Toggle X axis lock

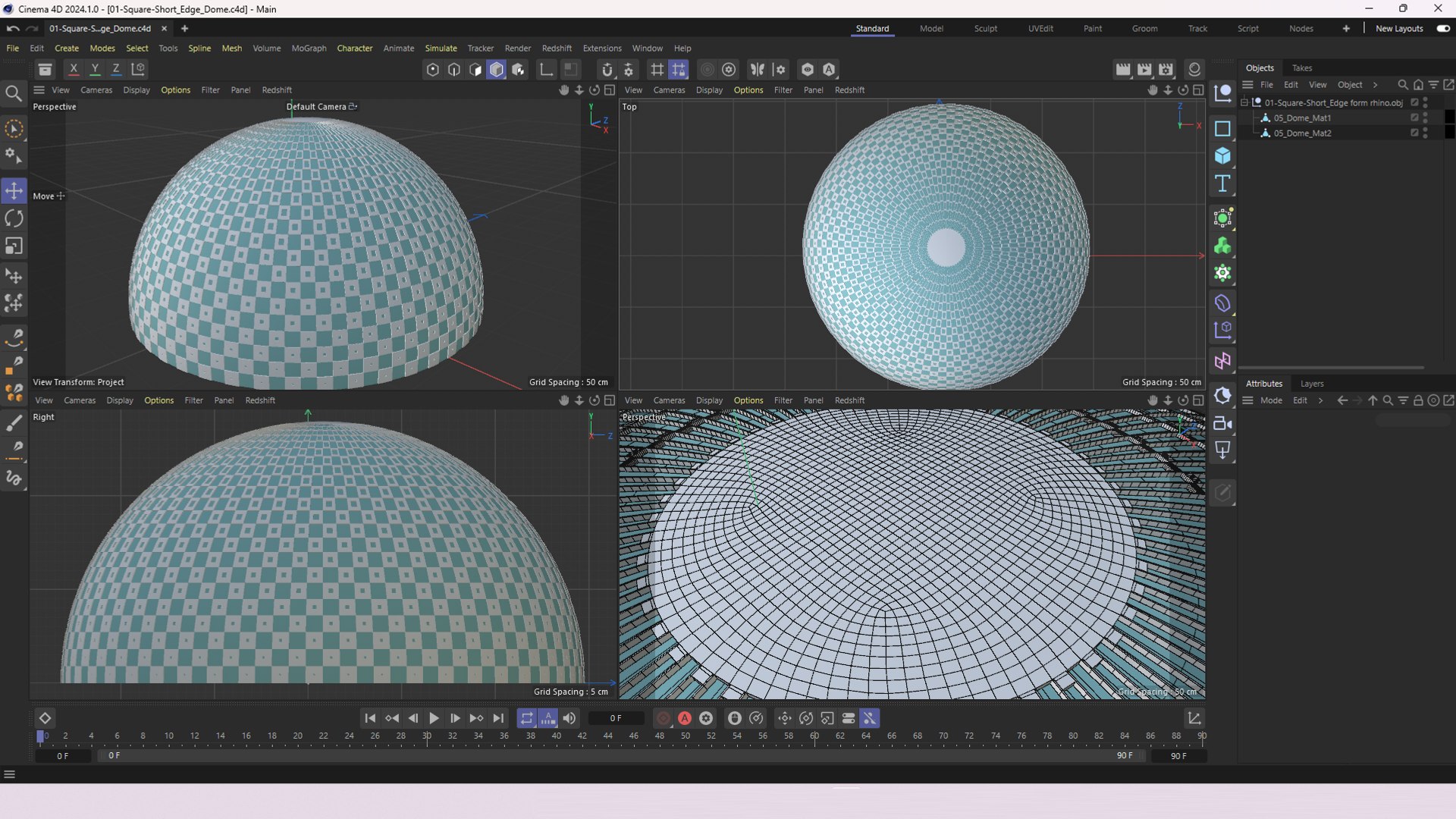(x=74, y=69)
